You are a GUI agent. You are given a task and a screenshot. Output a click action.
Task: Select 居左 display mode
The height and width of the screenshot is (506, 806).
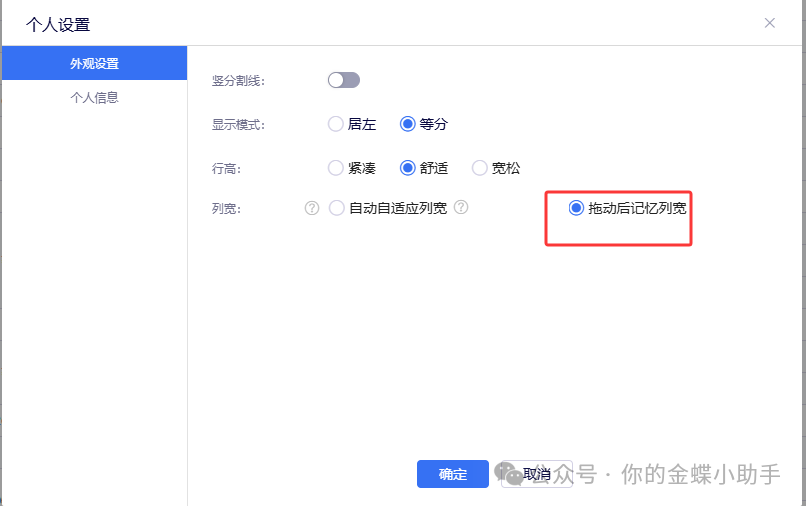tap(336, 125)
